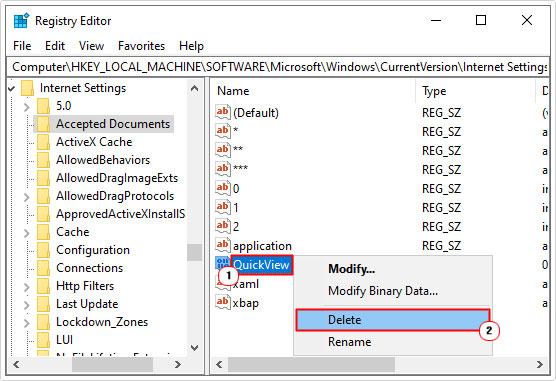Click the tree pane vertical scrollbar thumb
This screenshot has height=381, width=556.
coord(194,253)
